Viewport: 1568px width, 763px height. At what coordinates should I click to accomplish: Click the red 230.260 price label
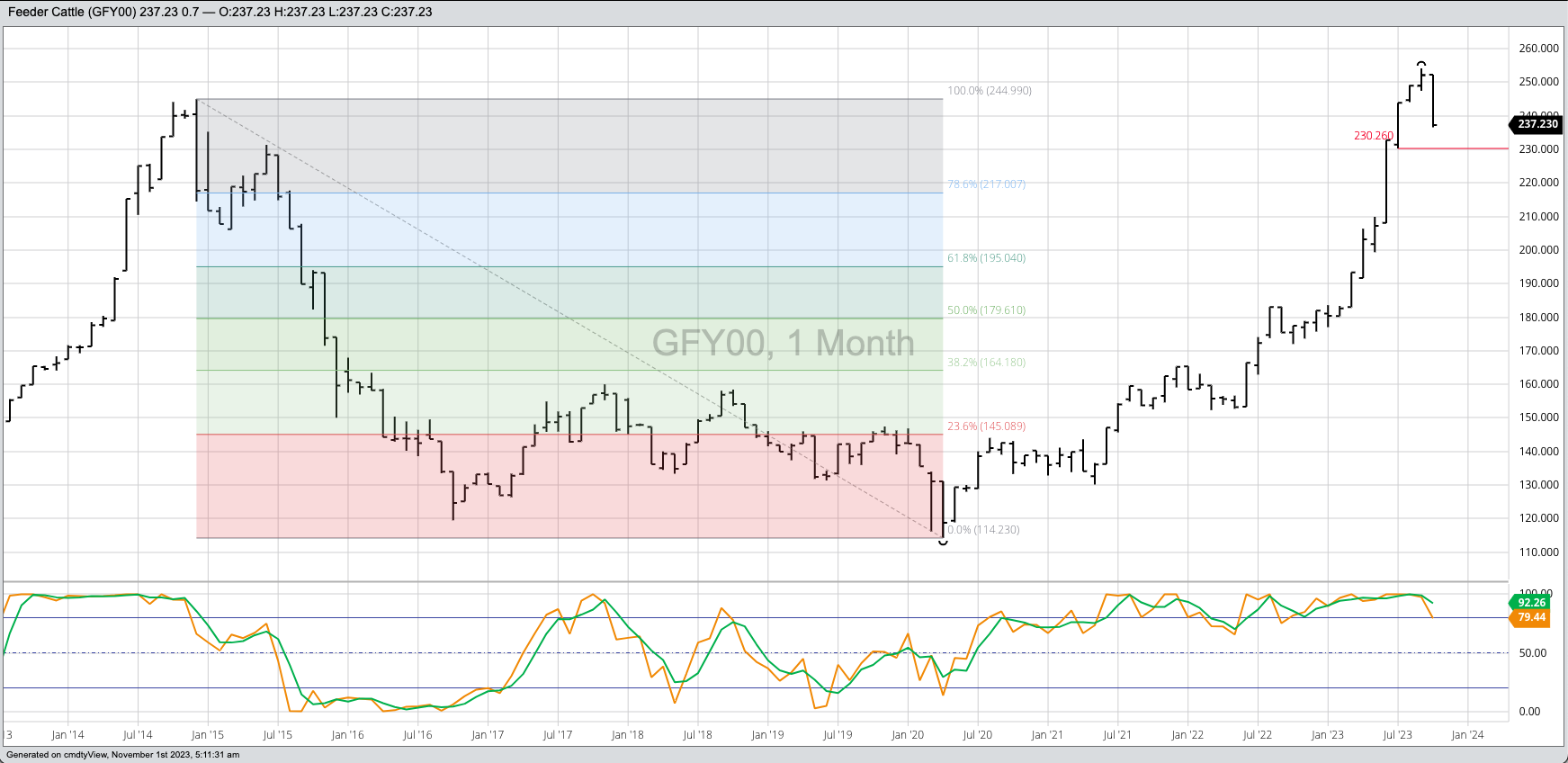click(x=1373, y=136)
